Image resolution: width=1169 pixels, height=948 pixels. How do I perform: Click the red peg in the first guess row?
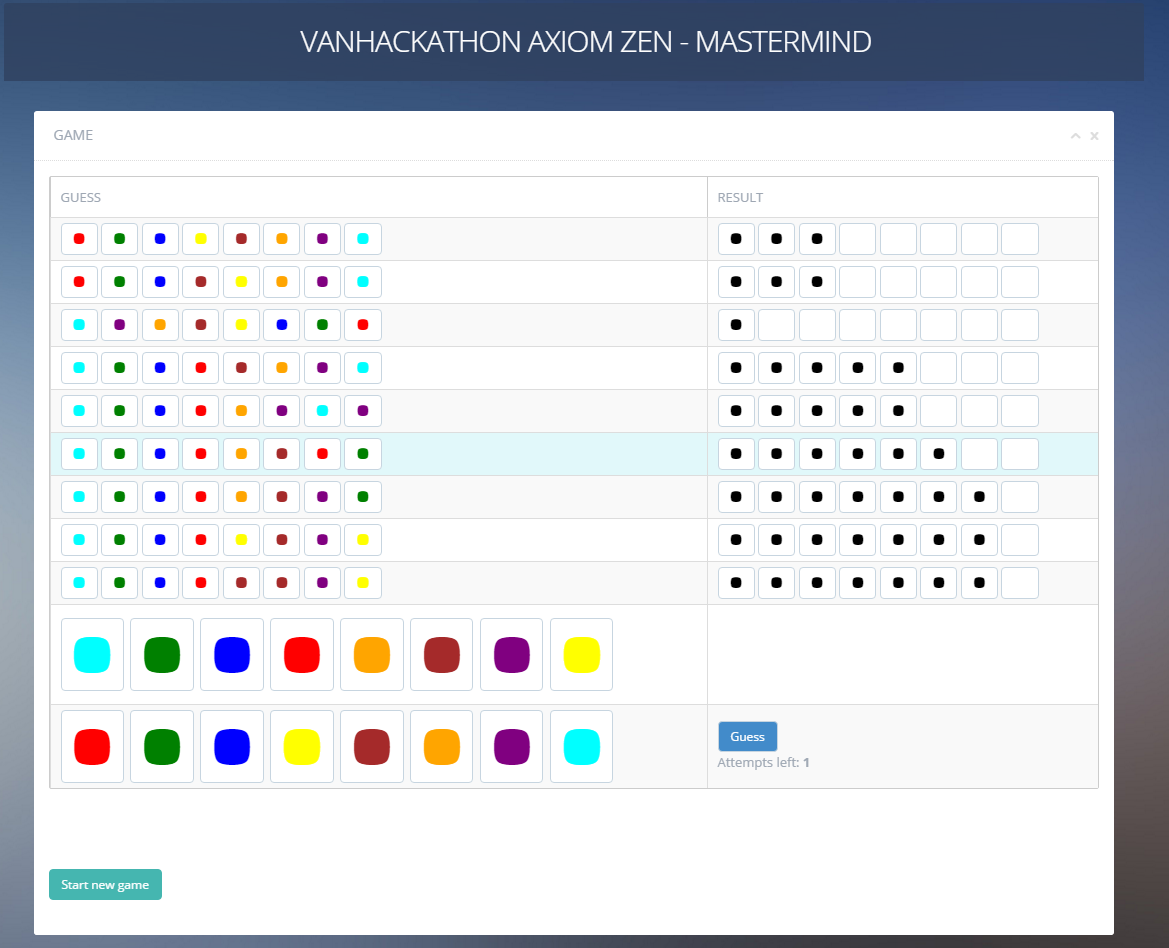[x=79, y=238]
